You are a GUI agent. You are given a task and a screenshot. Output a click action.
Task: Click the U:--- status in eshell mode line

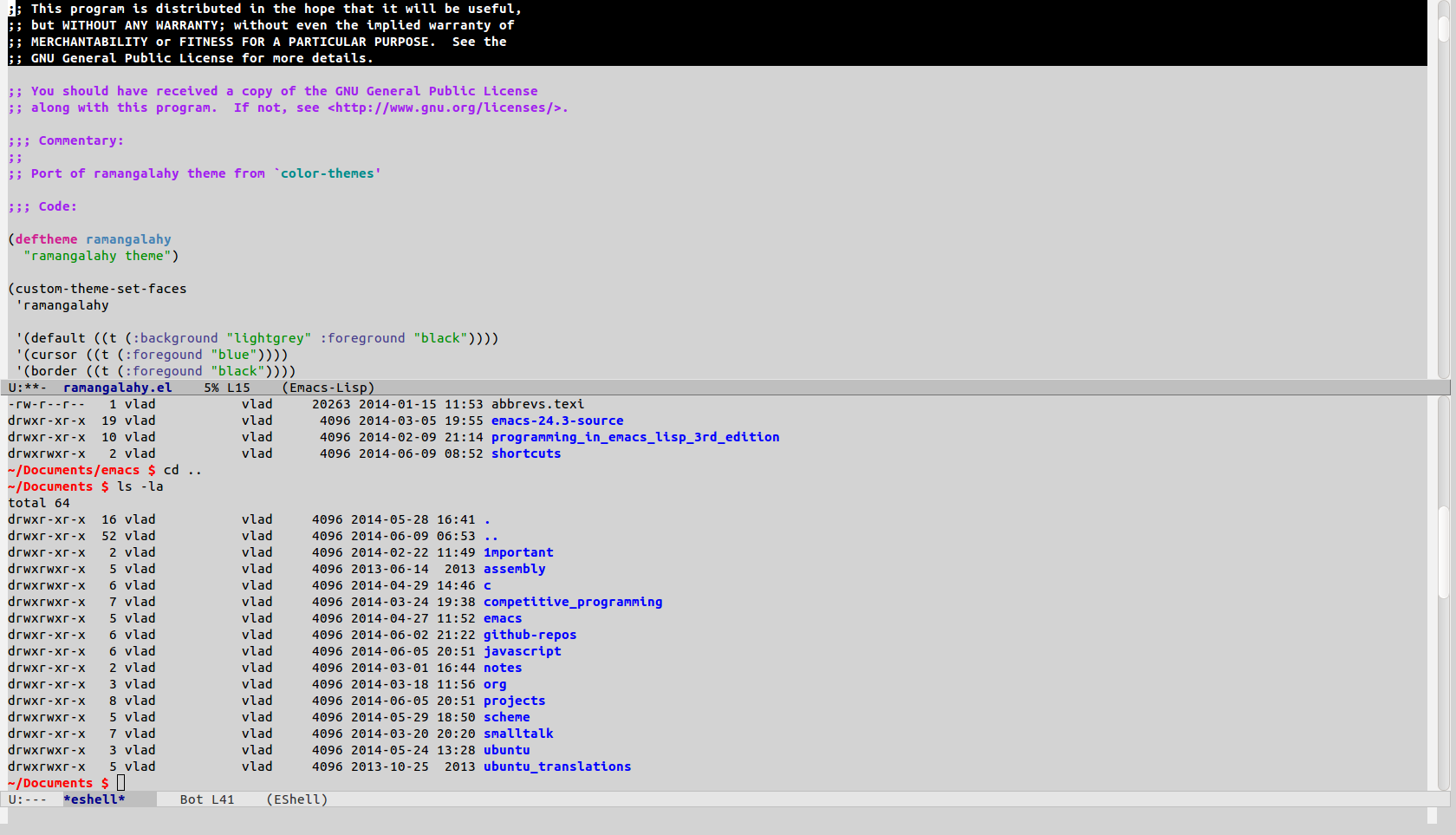(28, 799)
